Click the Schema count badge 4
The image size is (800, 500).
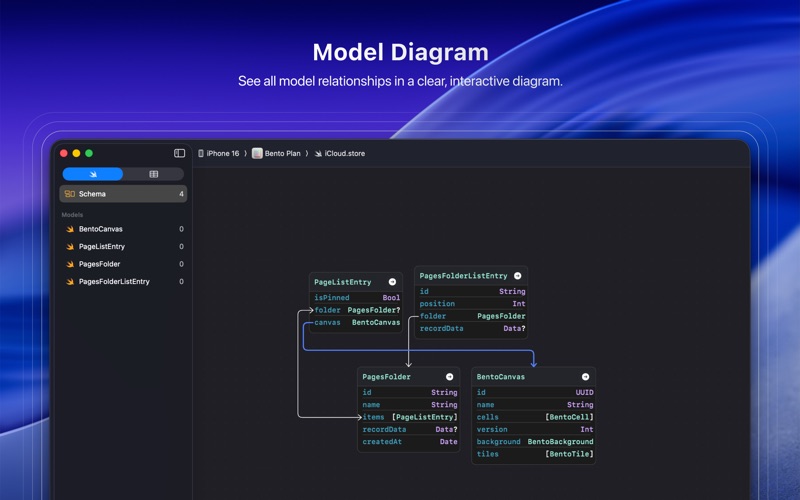coord(181,194)
